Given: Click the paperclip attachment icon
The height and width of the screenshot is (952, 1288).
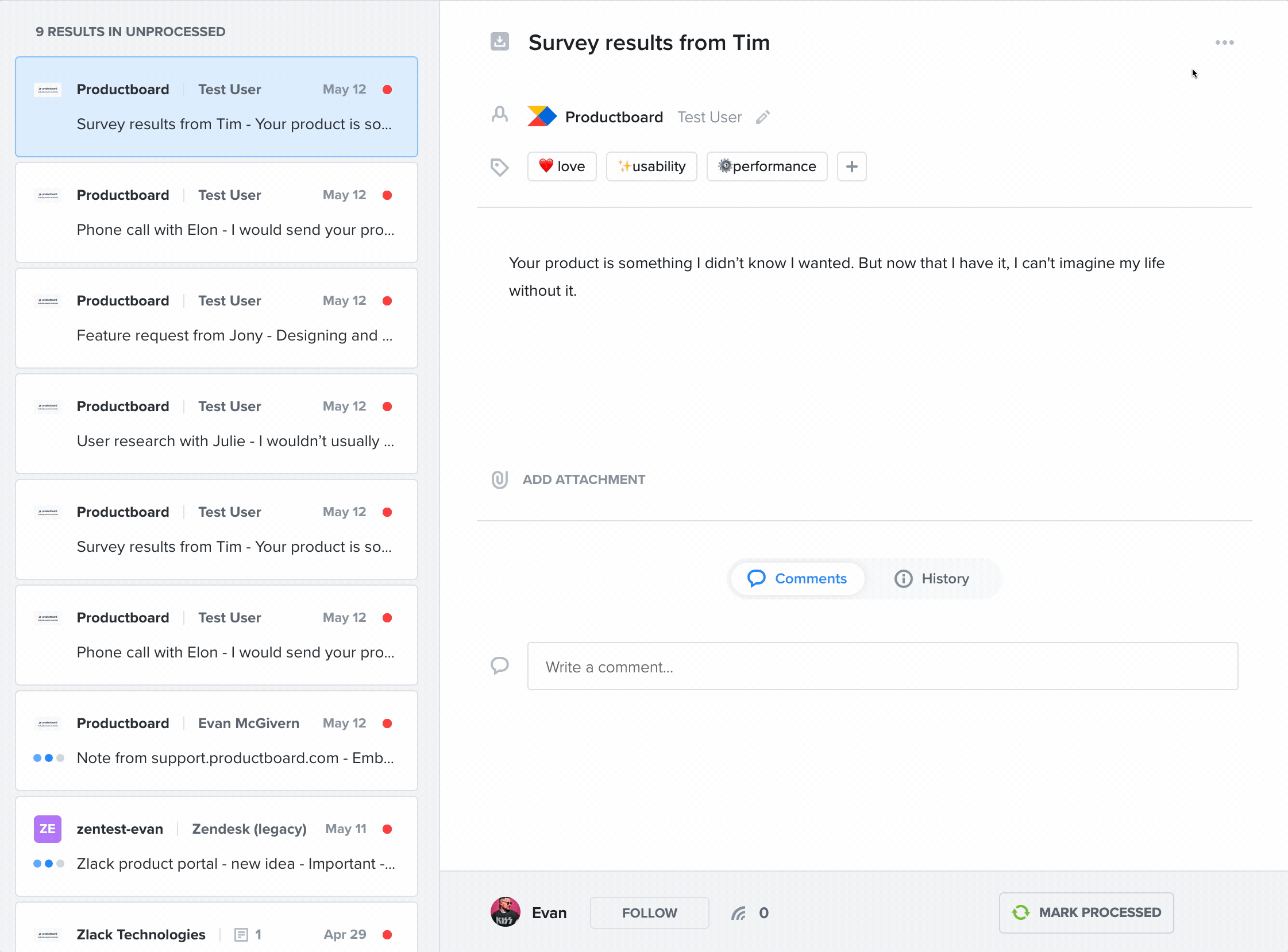Looking at the screenshot, I should click(499, 479).
